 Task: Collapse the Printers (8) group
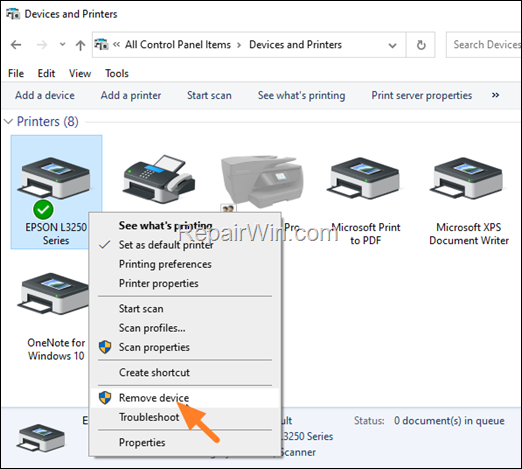pos(8,122)
